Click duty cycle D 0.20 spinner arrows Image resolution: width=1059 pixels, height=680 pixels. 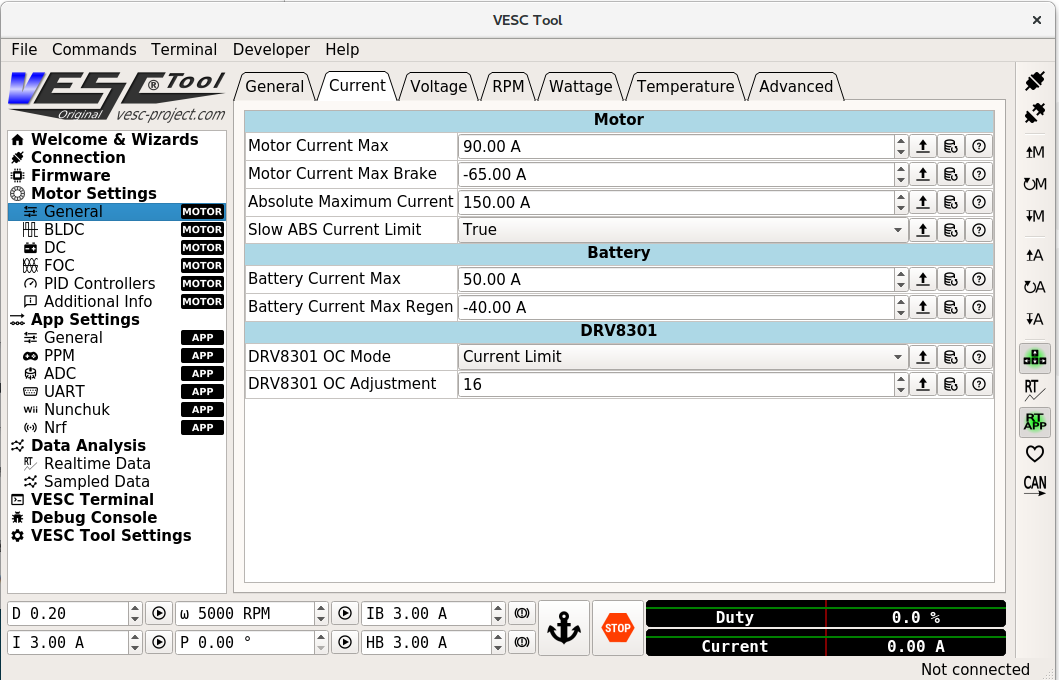pos(135,613)
